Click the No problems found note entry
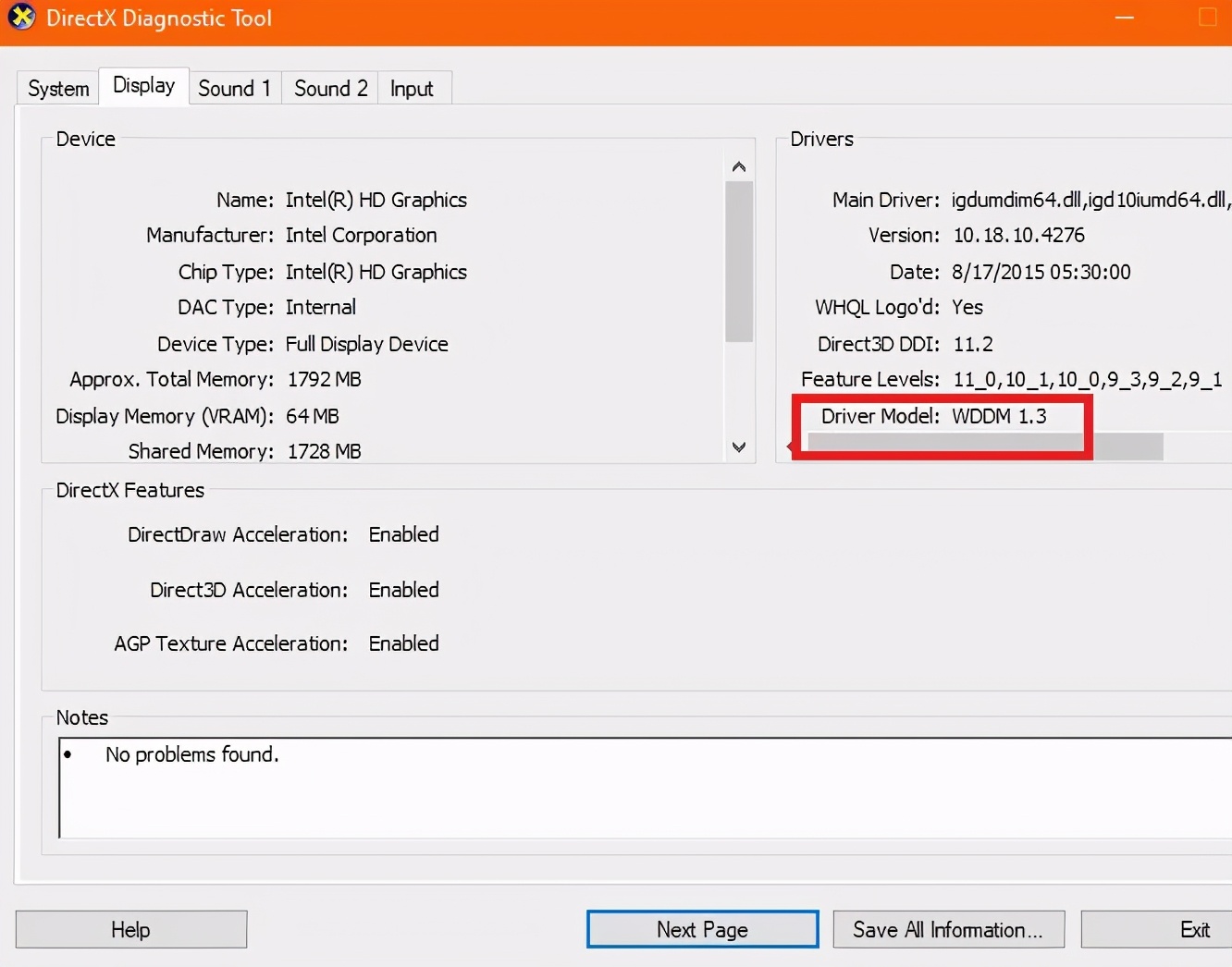 pyautogui.click(x=191, y=754)
